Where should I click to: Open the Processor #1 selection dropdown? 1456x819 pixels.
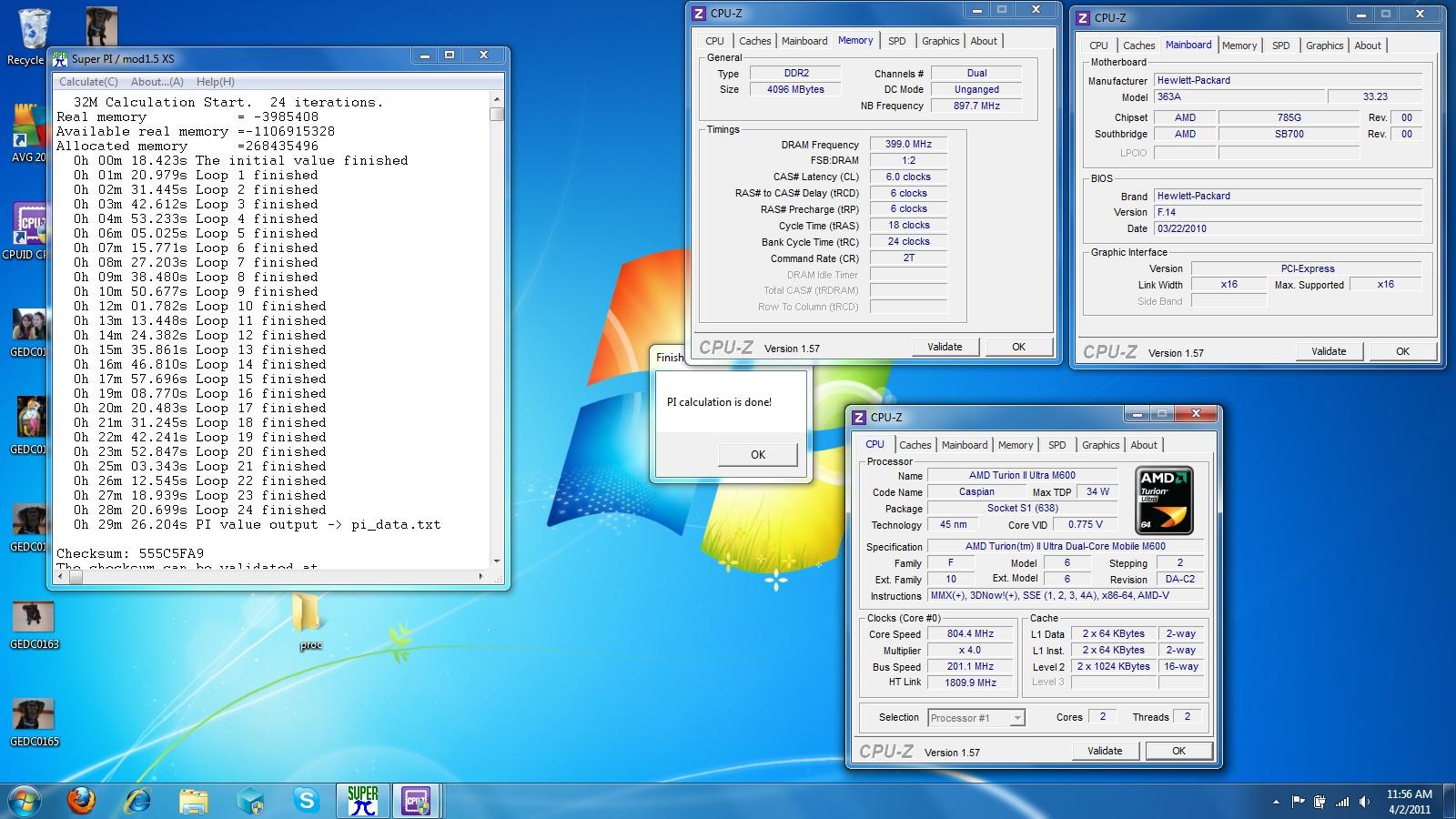(x=976, y=718)
